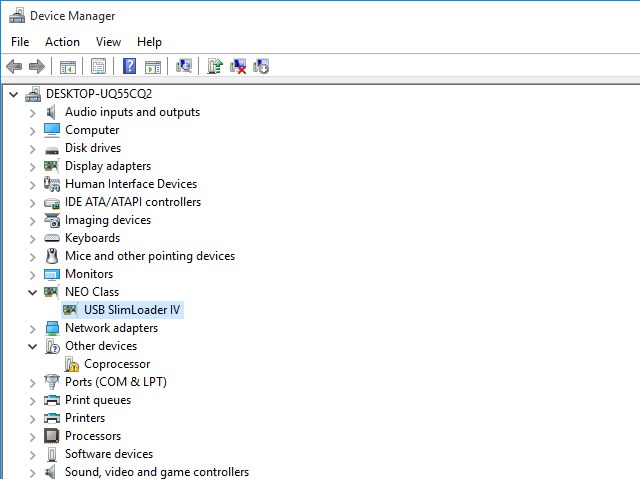Screen dimensions: 640x479
Task: Click the Help toolbar icon
Action: click(x=129, y=66)
